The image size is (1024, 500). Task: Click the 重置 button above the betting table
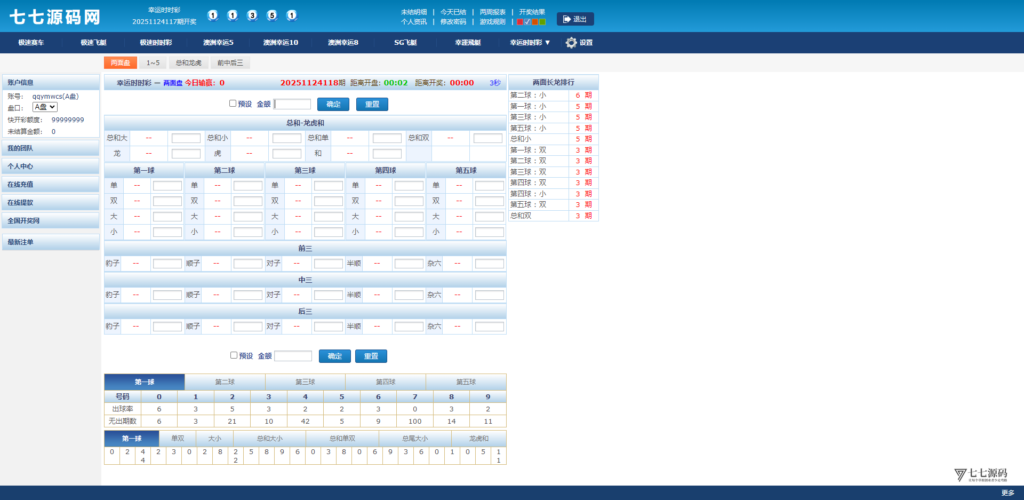pos(372,104)
